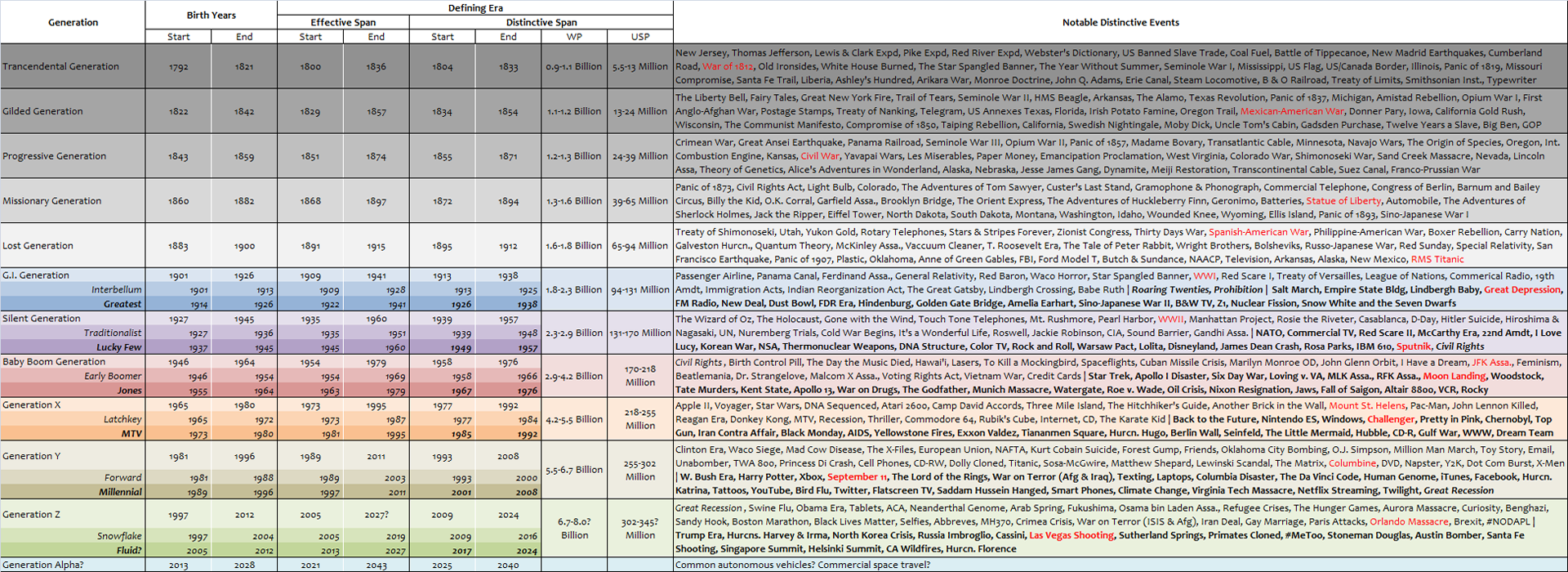Select birth start year 1792

click(x=178, y=67)
